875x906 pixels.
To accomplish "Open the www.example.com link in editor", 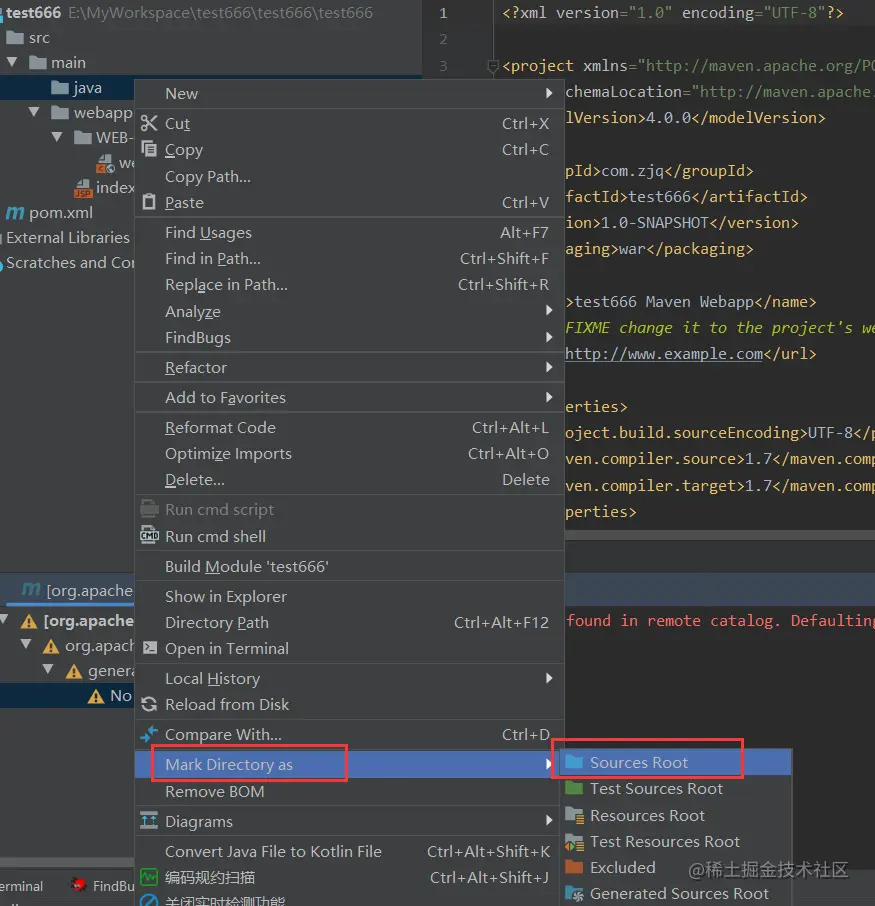I will [x=663, y=353].
